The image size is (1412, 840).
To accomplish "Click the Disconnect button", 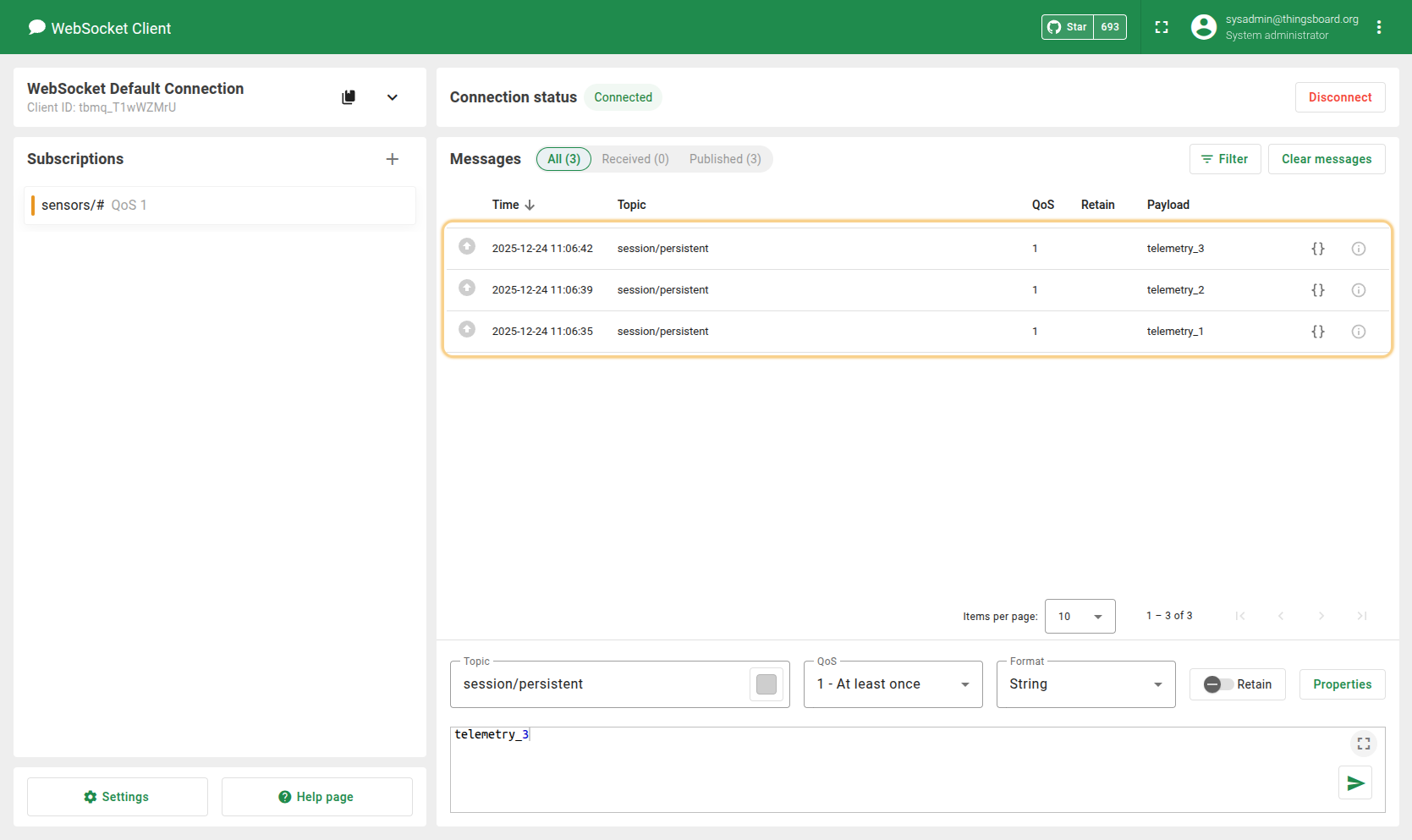I will pyautogui.click(x=1340, y=97).
